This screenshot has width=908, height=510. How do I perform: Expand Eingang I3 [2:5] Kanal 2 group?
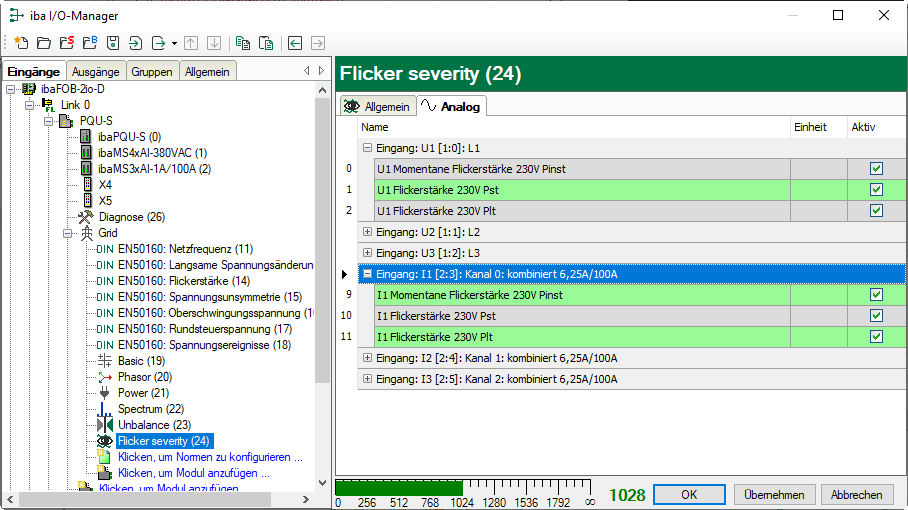(x=367, y=379)
